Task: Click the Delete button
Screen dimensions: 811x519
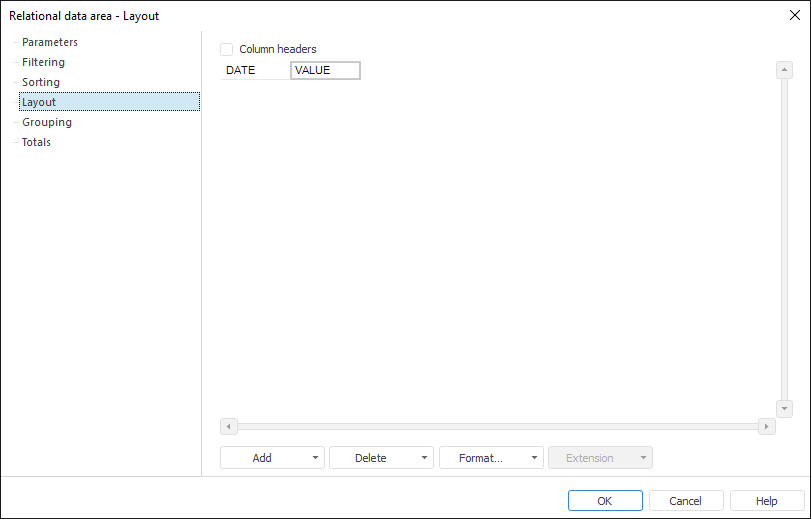Action: click(x=371, y=458)
